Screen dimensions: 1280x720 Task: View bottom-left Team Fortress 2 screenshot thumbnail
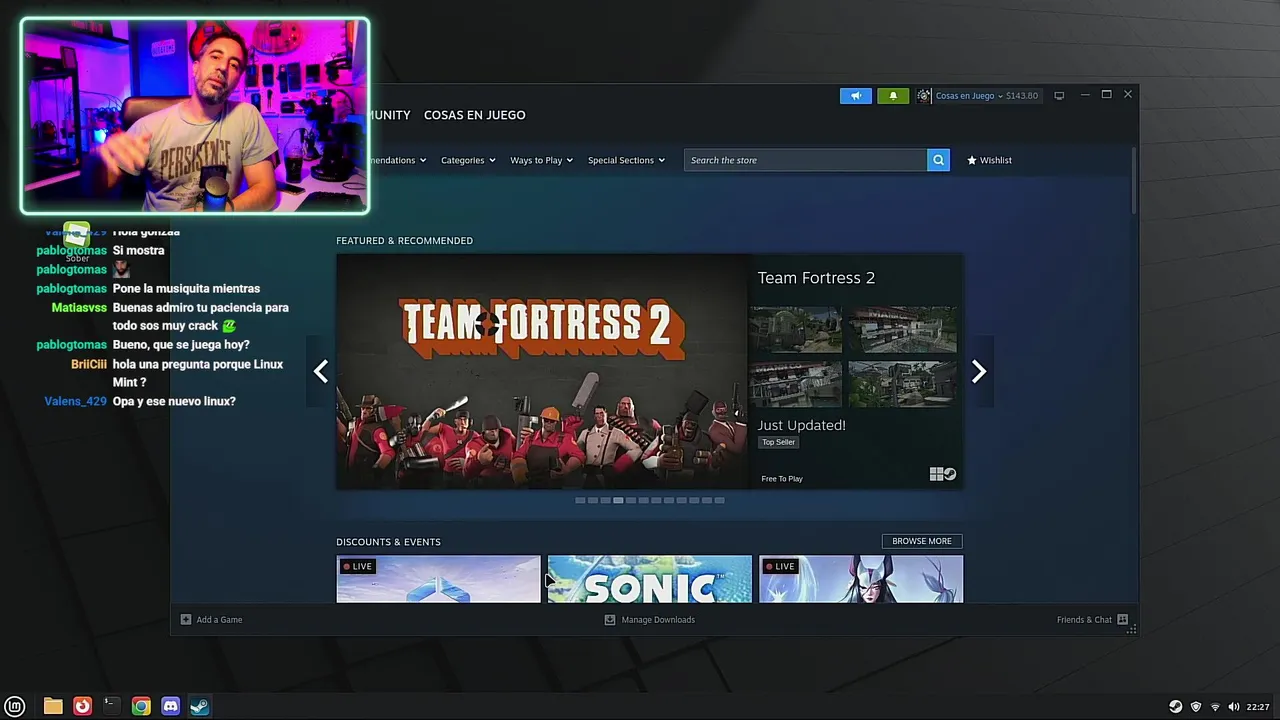click(x=796, y=384)
